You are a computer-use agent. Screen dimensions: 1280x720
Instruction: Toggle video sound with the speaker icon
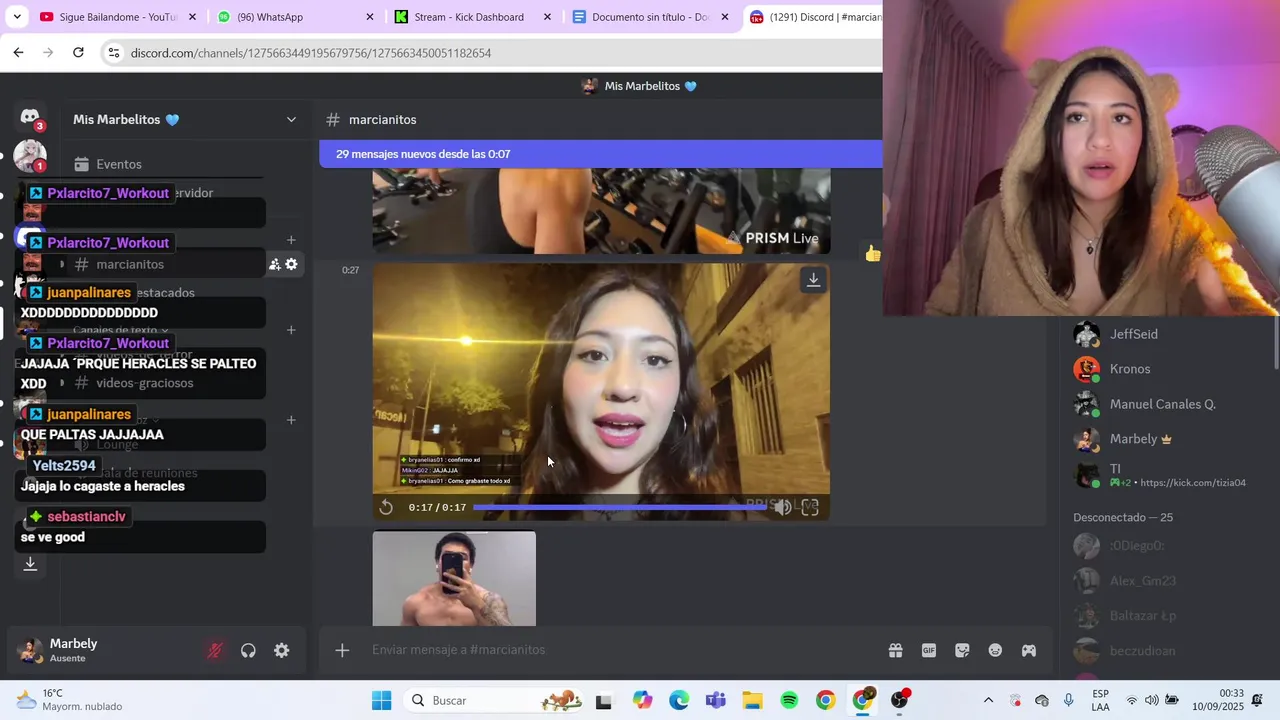(783, 507)
